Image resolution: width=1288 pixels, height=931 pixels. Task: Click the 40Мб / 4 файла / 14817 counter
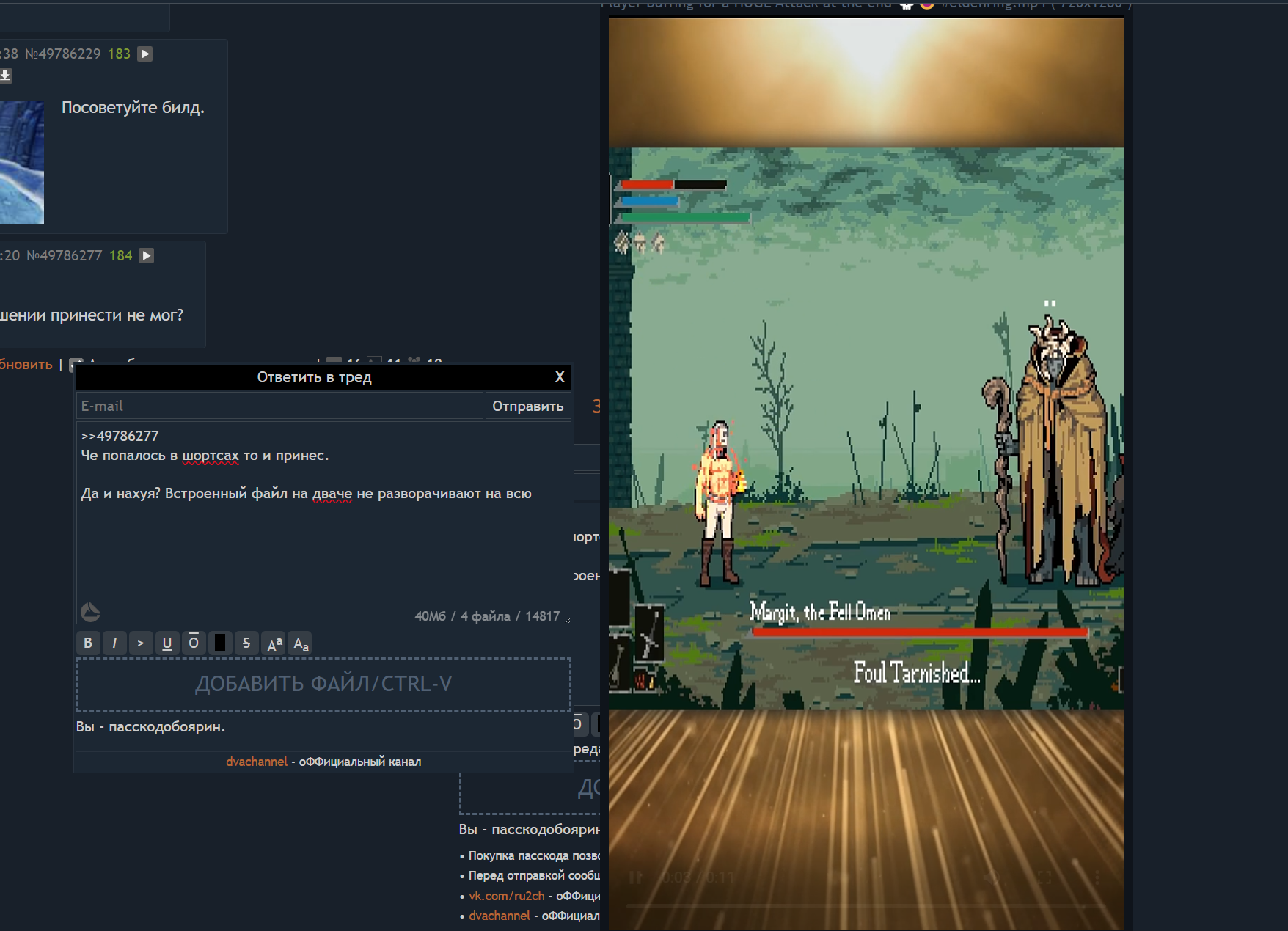[x=487, y=616]
